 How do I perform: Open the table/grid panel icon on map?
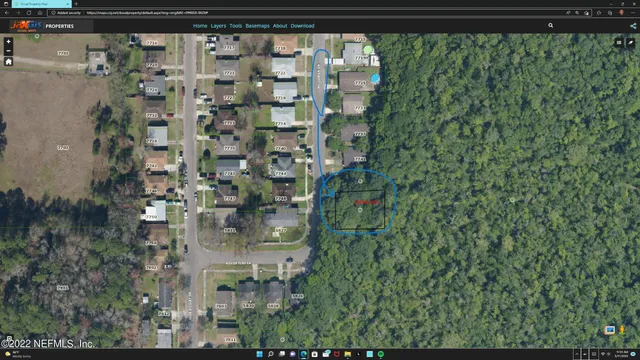click(x=619, y=42)
